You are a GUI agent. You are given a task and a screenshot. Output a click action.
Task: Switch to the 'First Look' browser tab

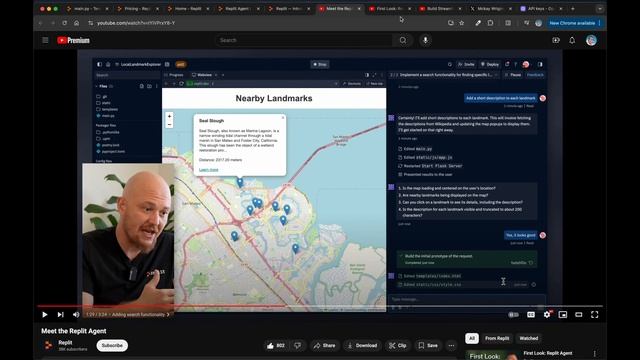389,9
